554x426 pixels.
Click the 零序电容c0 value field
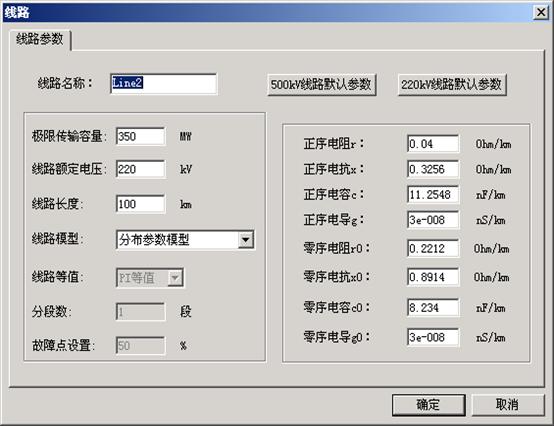point(433,308)
